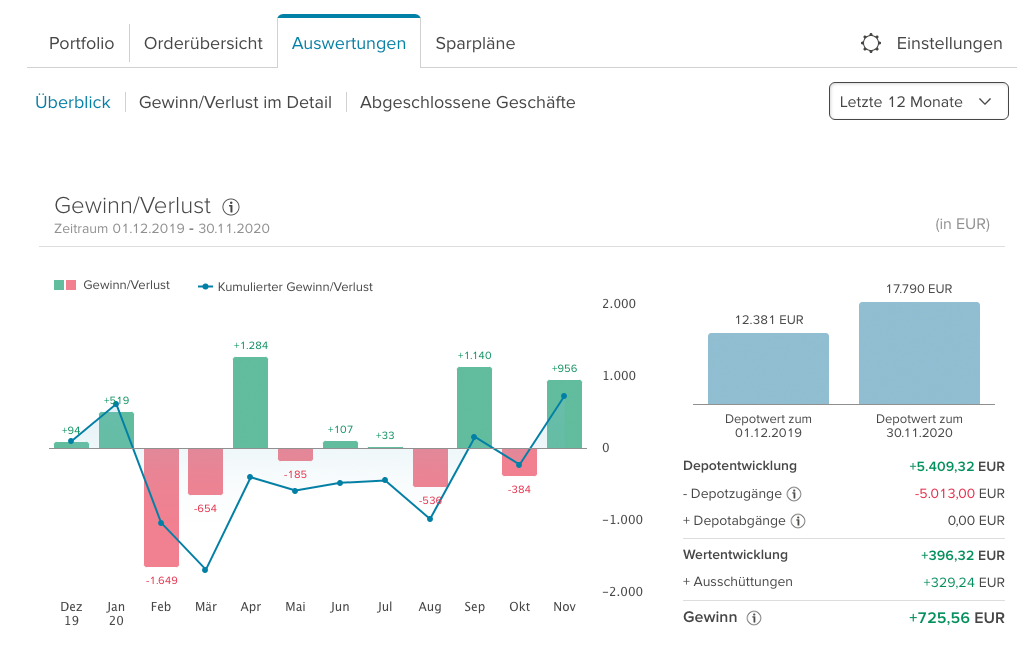This screenshot has height=664, width=1036.
Task: Click info icon beside Depotzugänge
Action: 794,494
